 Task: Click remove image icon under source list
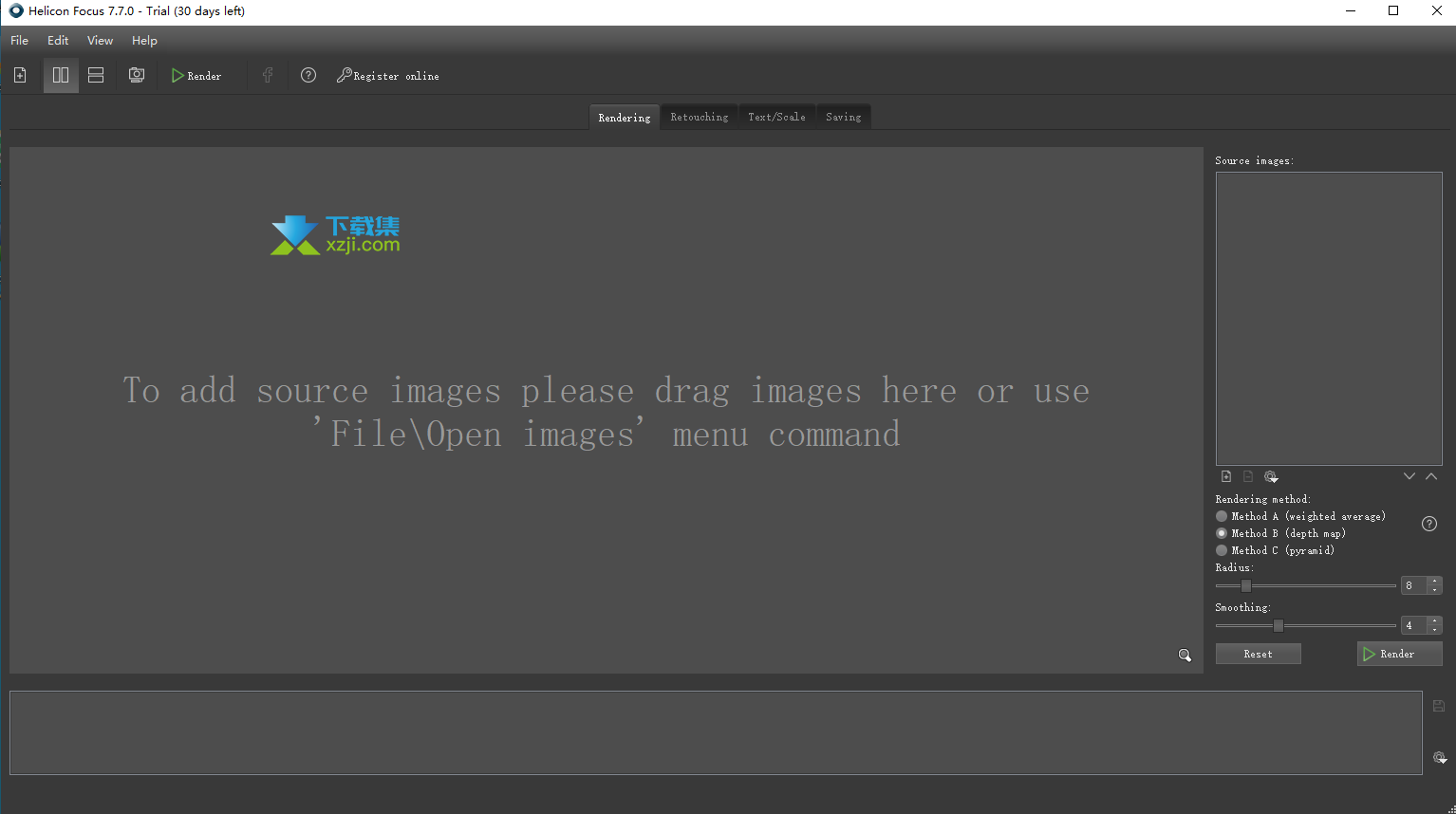(x=1248, y=476)
